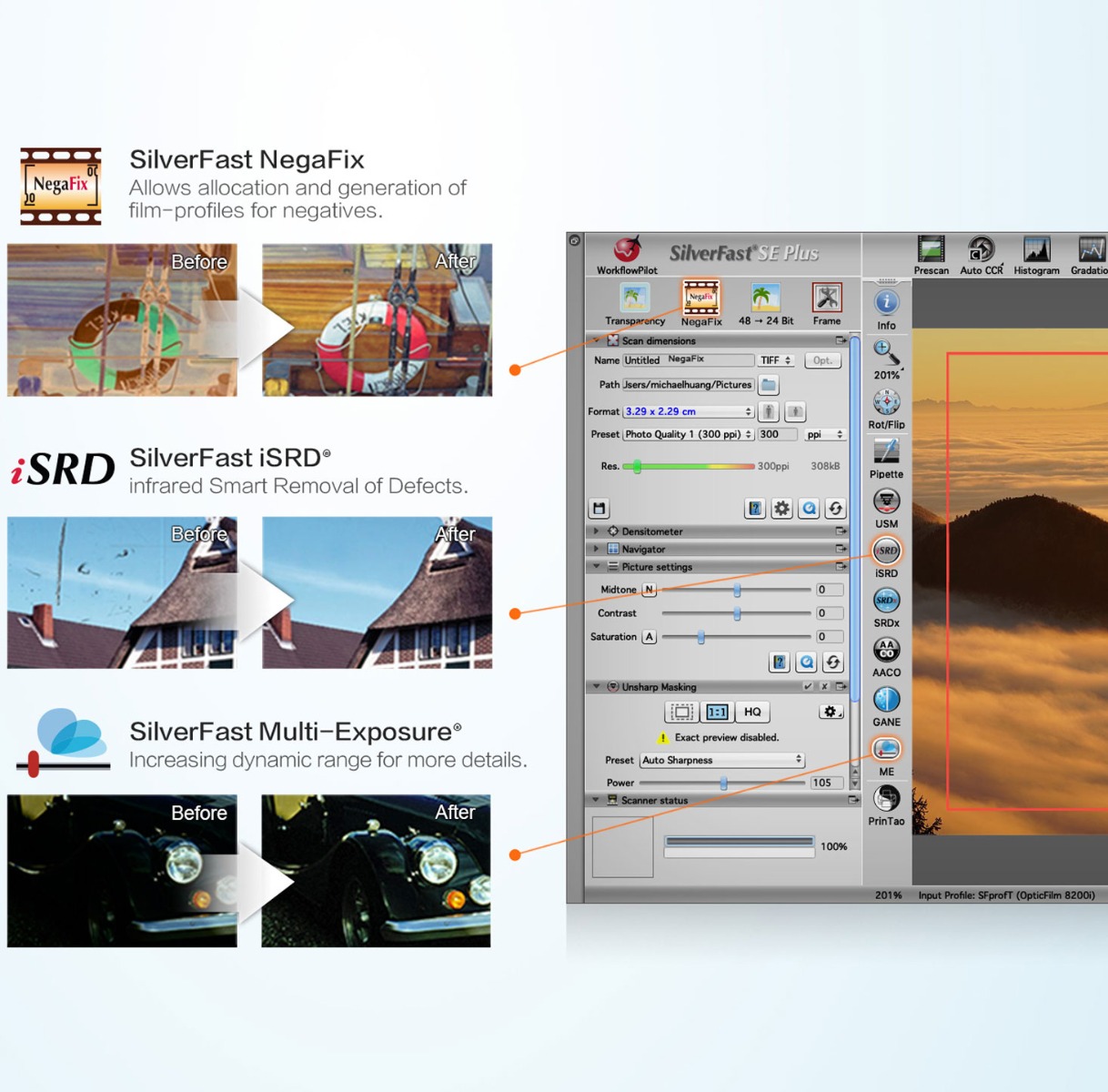Click the Res. resolution slider handle
The width and height of the screenshot is (1108, 1092).
pyautogui.click(x=638, y=466)
